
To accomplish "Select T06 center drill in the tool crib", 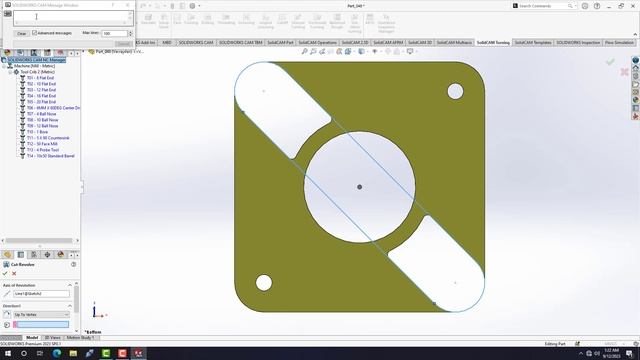I will pos(53,108).
